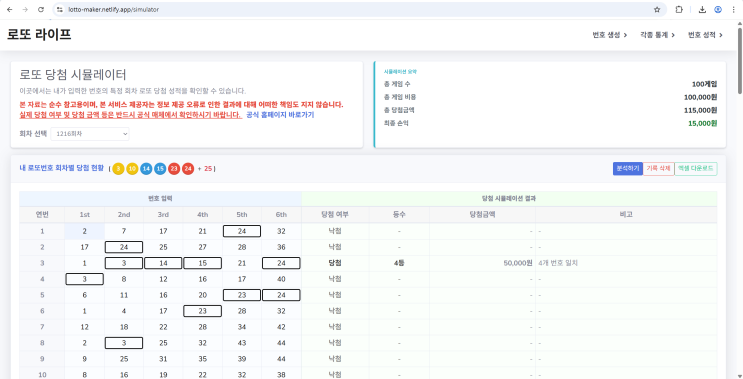The width and height of the screenshot is (743, 379).
Task: Click the 당첨금액 column header
Action: point(482,215)
